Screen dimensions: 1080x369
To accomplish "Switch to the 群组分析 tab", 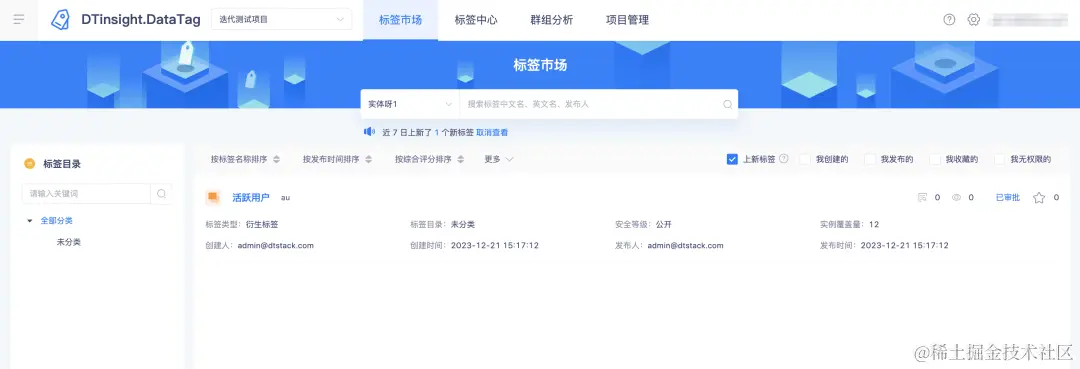I will click(x=552, y=20).
